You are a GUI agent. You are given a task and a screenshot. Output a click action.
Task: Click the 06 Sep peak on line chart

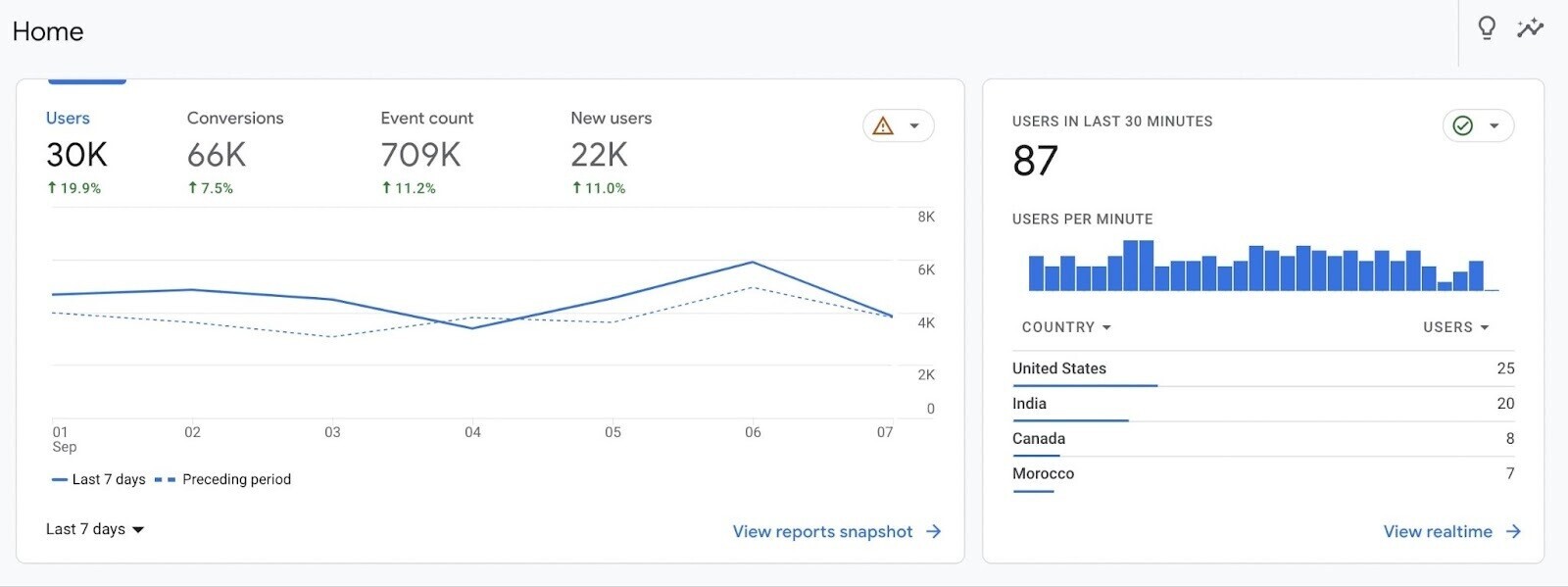pos(752,263)
